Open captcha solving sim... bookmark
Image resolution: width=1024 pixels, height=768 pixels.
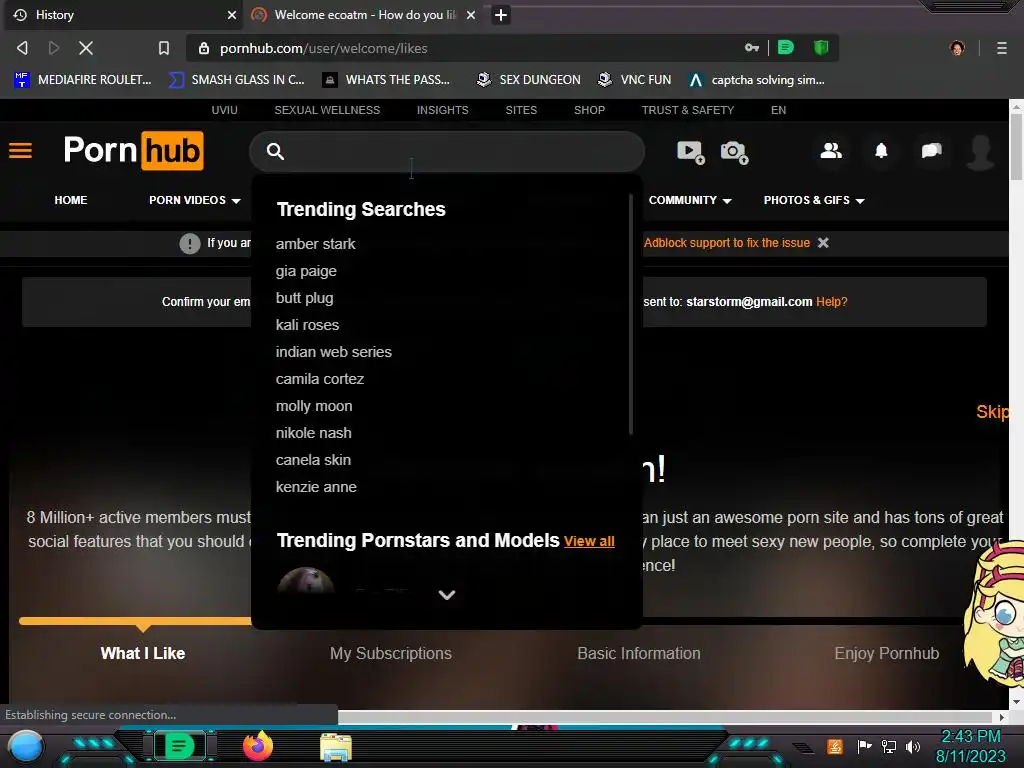click(x=757, y=80)
